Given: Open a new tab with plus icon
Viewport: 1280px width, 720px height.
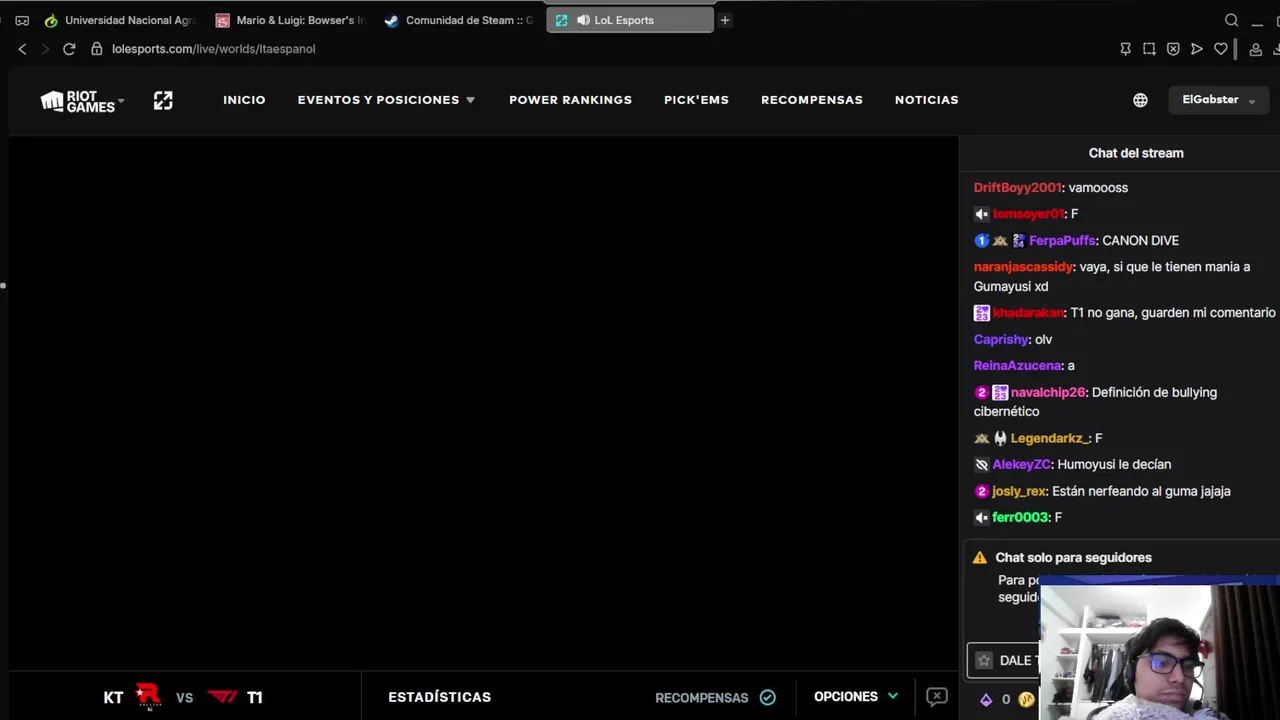Looking at the screenshot, I should 725,20.
